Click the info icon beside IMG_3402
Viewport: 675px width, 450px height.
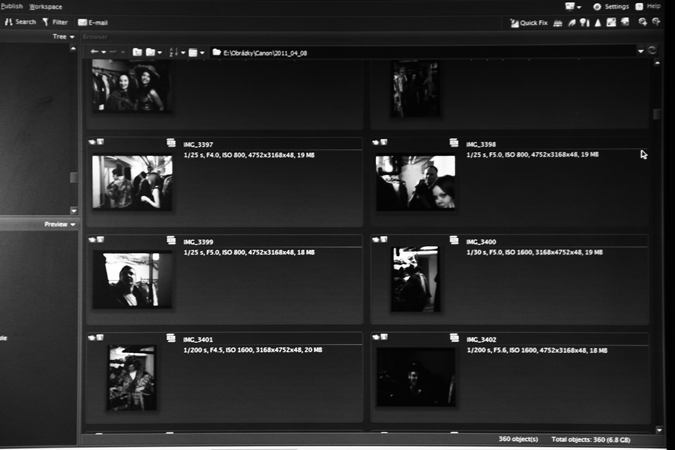click(454, 338)
